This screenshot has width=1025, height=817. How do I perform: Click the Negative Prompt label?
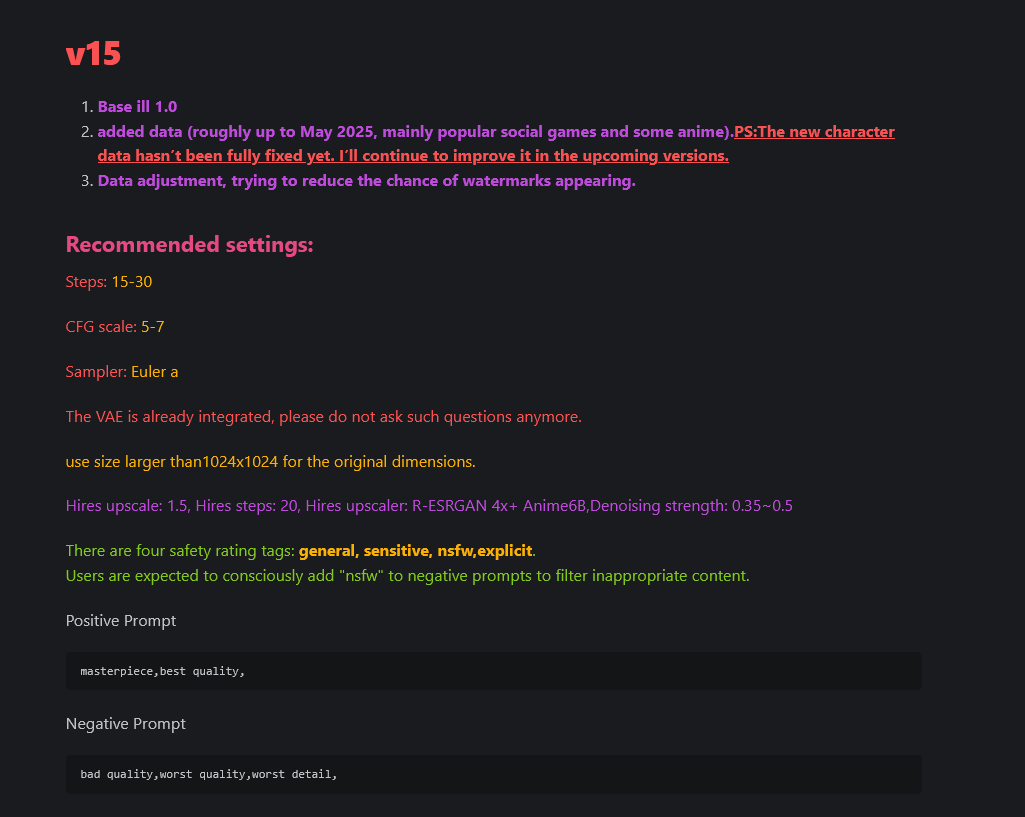(x=126, y=724)
